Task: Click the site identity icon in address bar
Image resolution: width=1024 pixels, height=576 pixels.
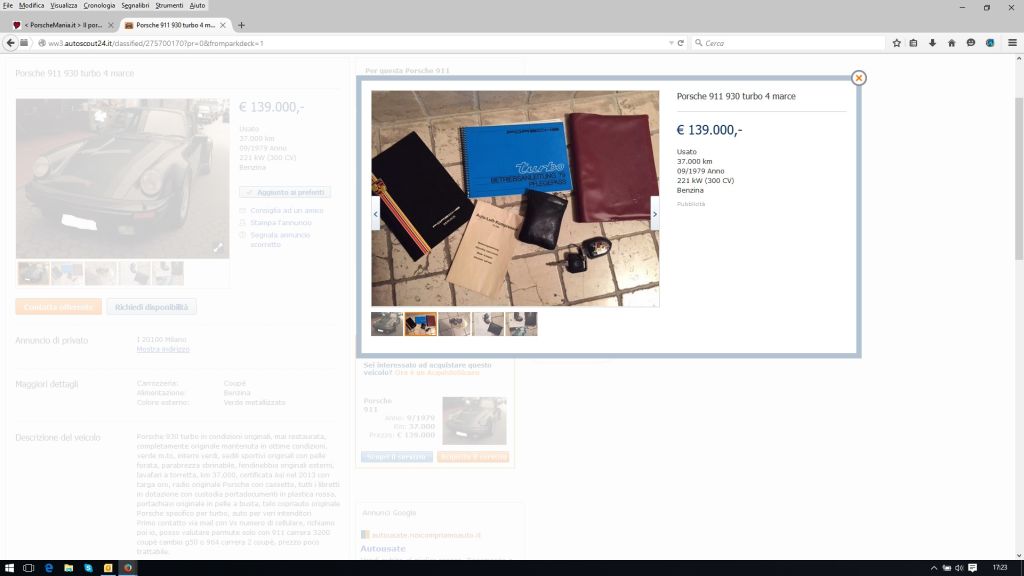Action: [42, 43]
